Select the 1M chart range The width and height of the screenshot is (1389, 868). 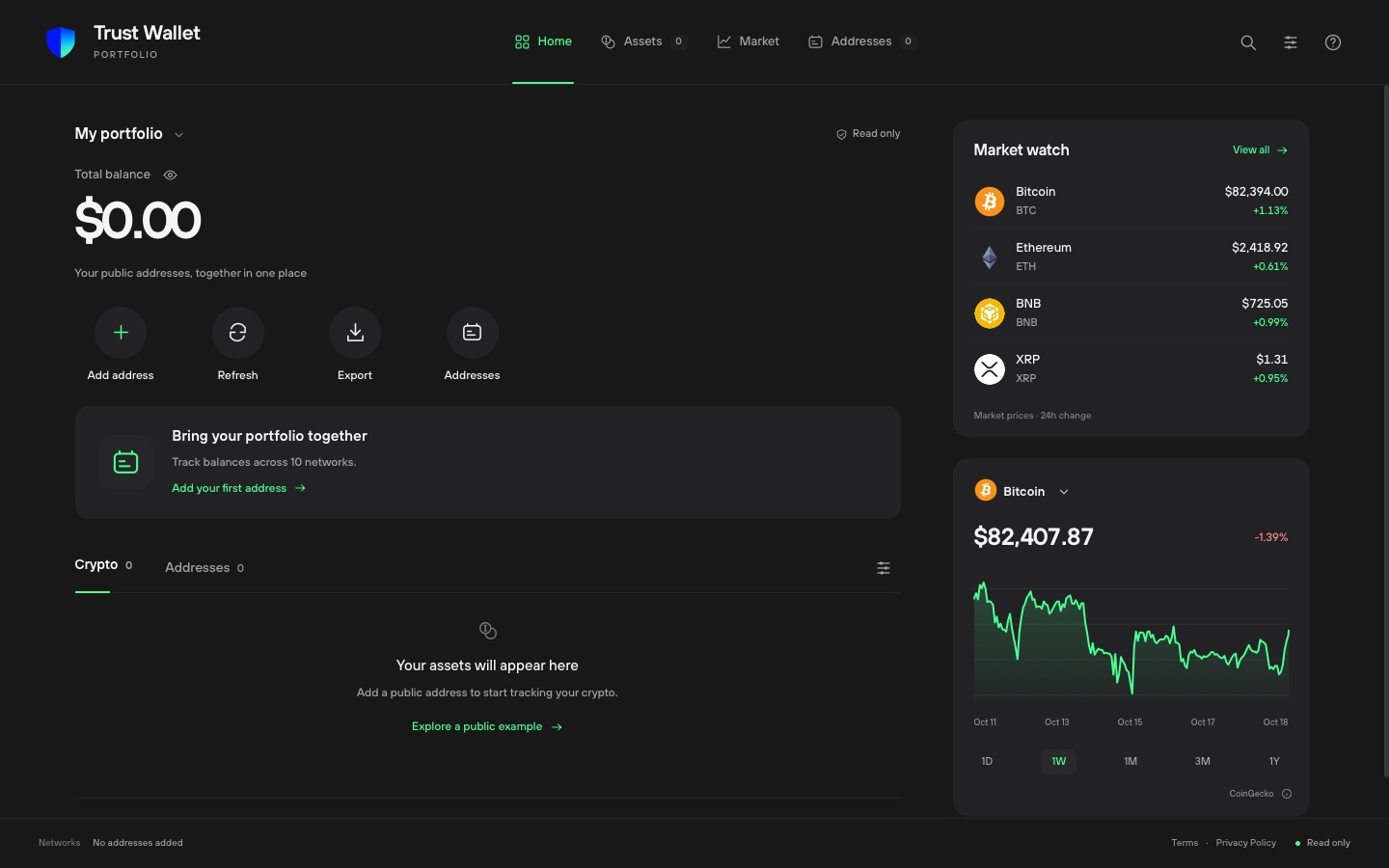pyautogui.click(x=1130, y=761)
